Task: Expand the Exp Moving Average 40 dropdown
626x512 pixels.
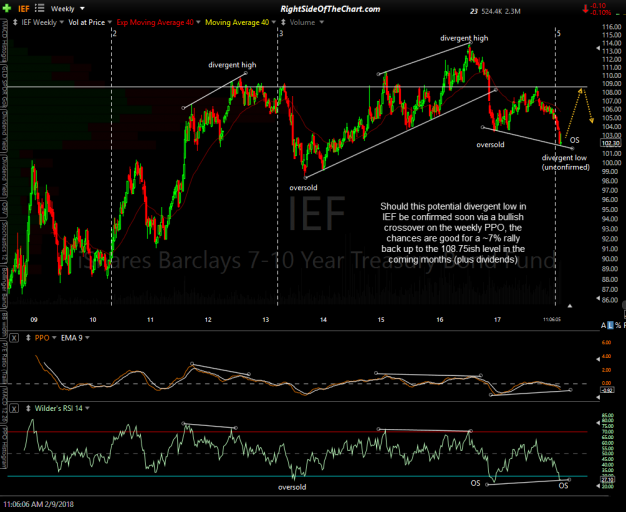Action: (198, 22)
